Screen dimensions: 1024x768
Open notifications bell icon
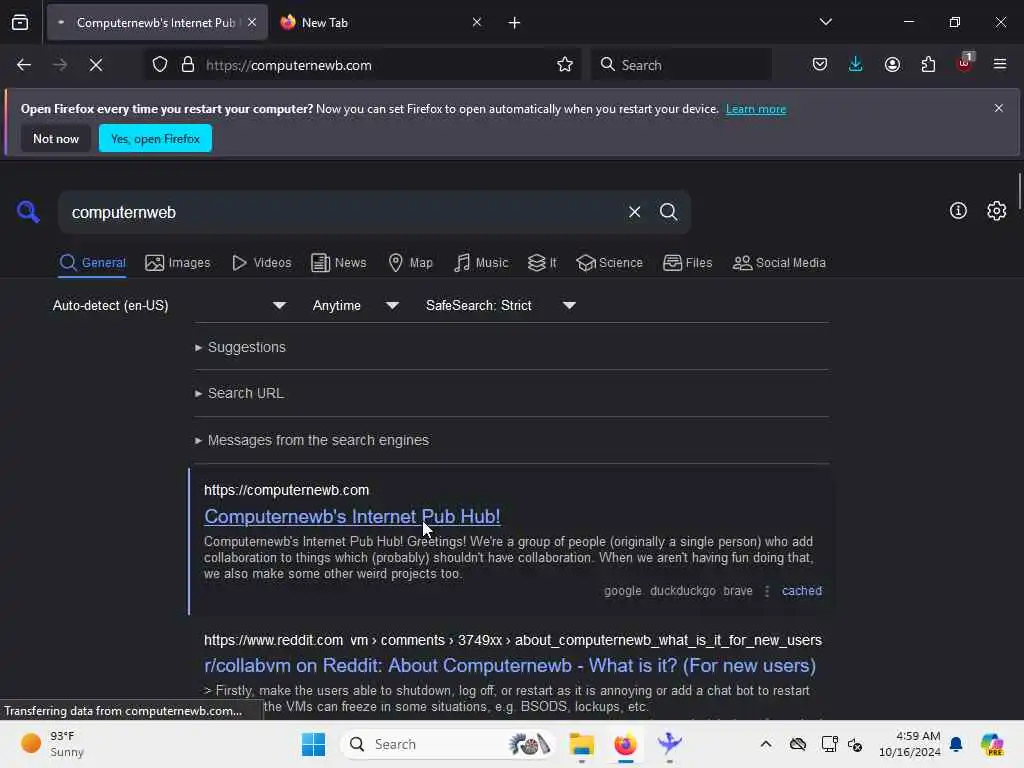pos(956,744)
